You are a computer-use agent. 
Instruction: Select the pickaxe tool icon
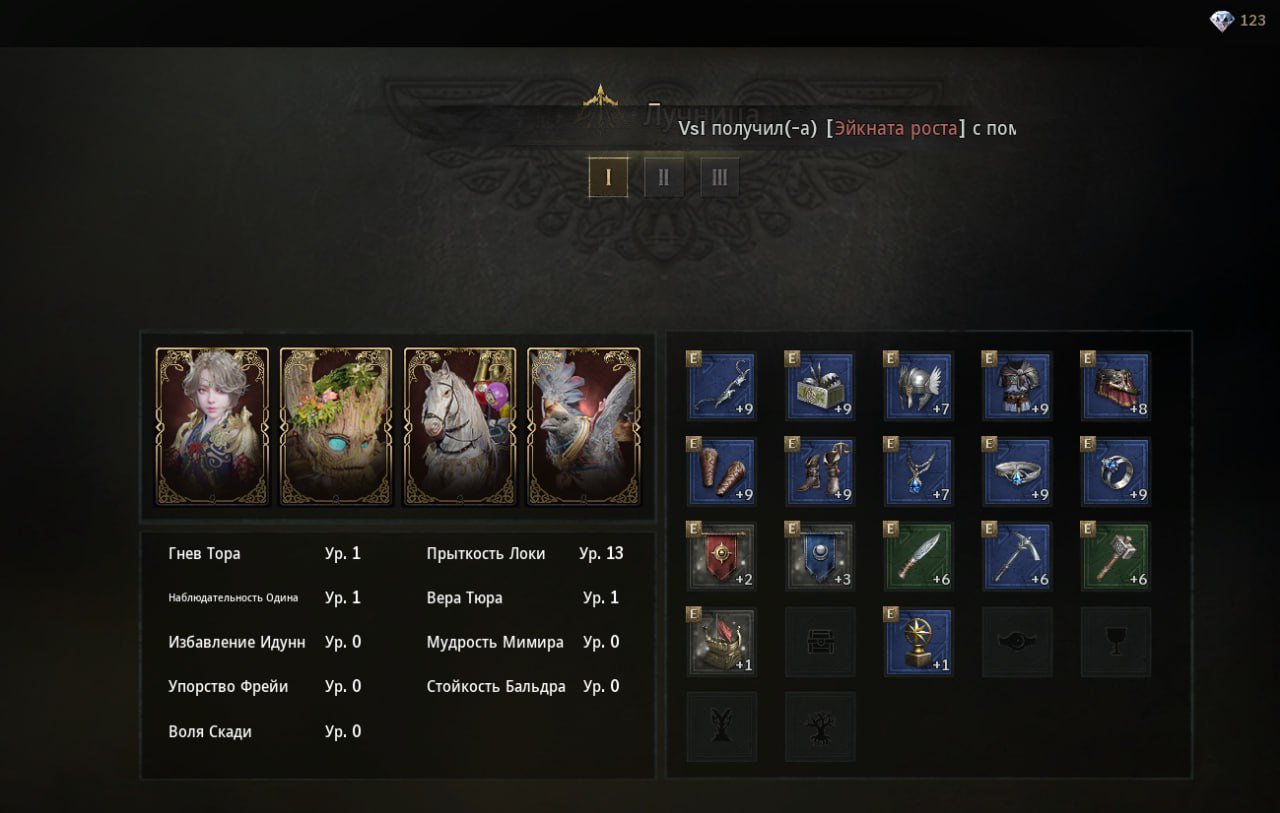click(1017, 557)
